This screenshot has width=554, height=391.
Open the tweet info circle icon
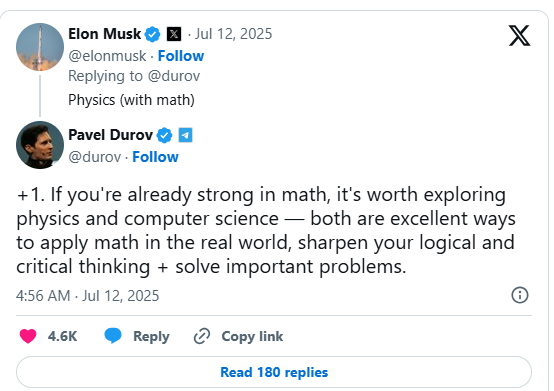(520, 295)
